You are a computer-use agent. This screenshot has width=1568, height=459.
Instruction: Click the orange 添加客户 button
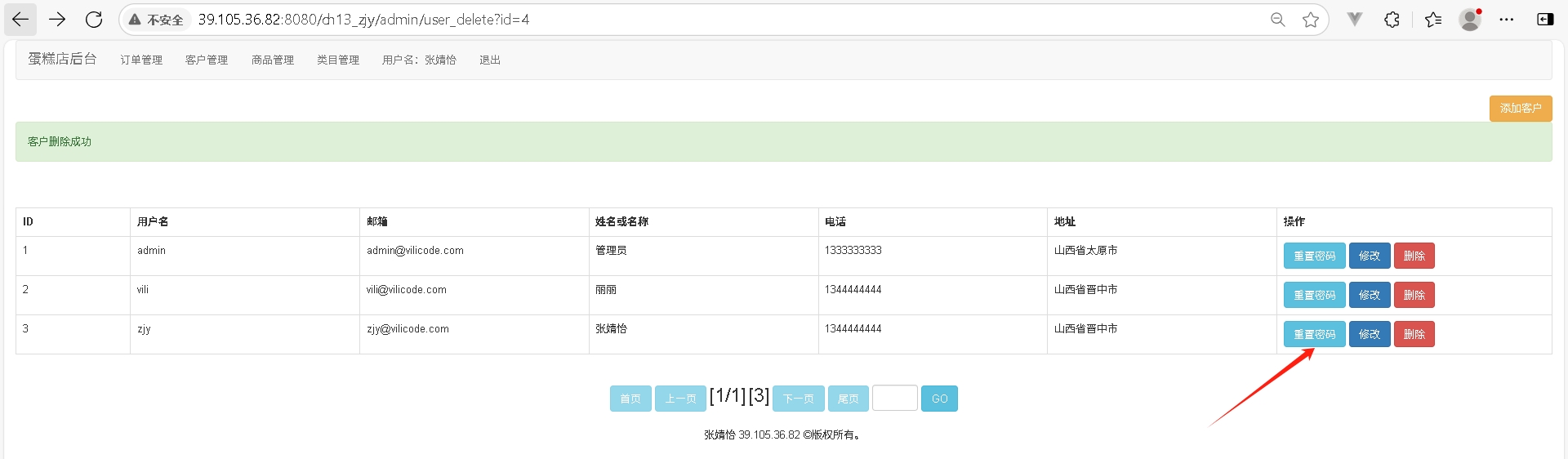(x=1520, y=109)
